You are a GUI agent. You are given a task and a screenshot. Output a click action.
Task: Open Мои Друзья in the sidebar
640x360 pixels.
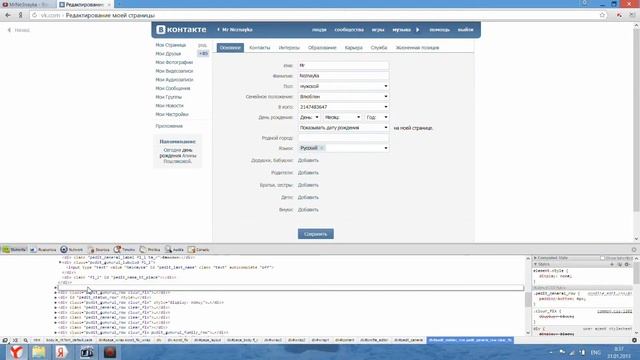[x=168, y=53]
